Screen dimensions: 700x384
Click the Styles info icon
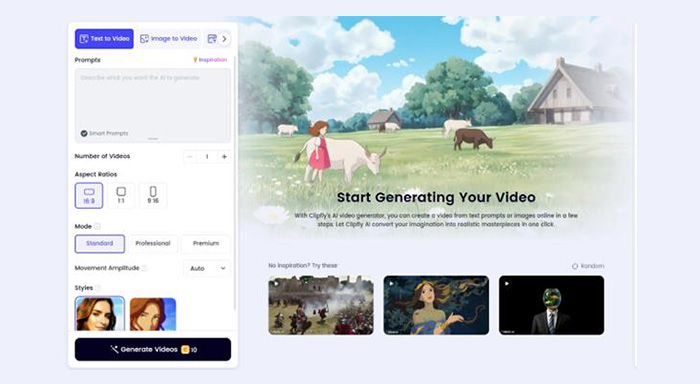point(98,288)
